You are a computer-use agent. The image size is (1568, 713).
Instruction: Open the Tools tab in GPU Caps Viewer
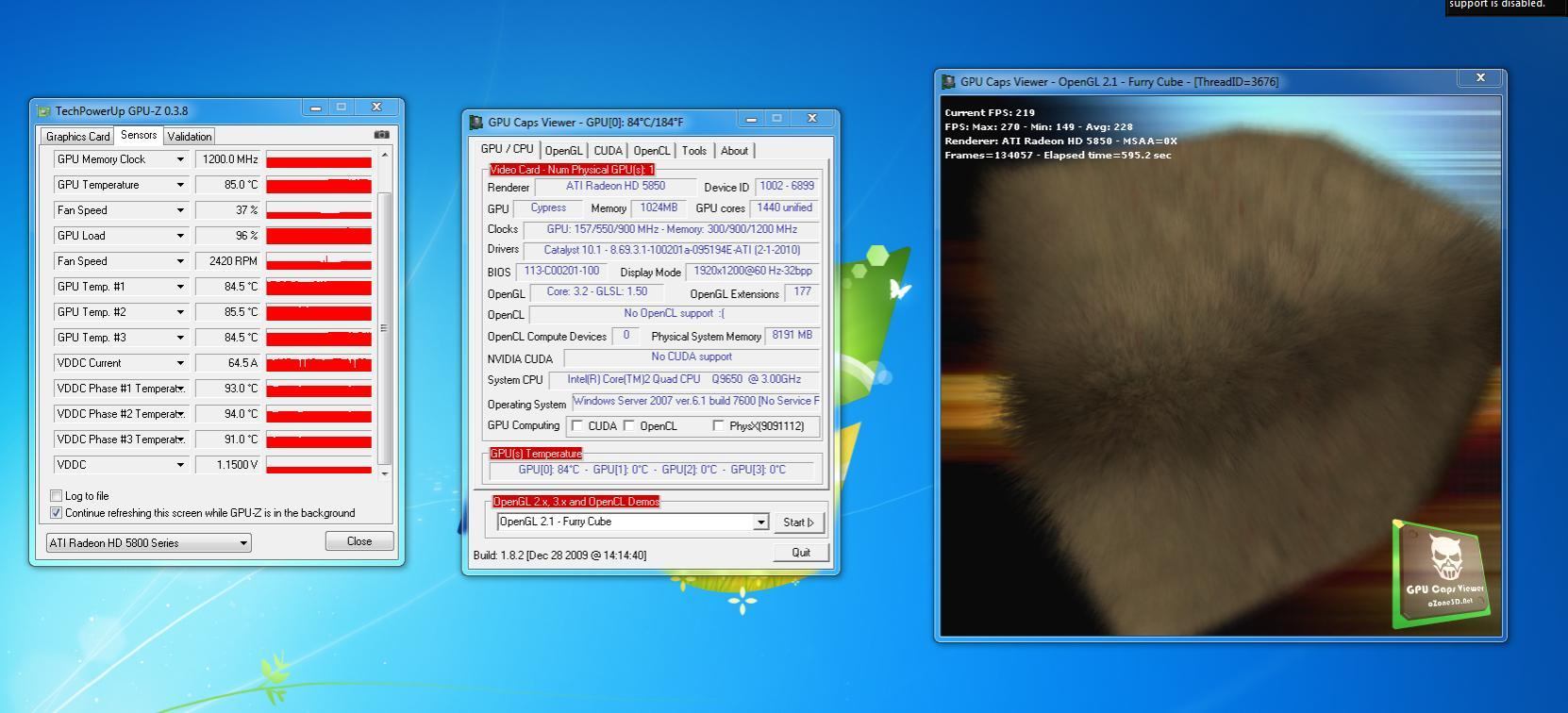[x=694, y=151]
